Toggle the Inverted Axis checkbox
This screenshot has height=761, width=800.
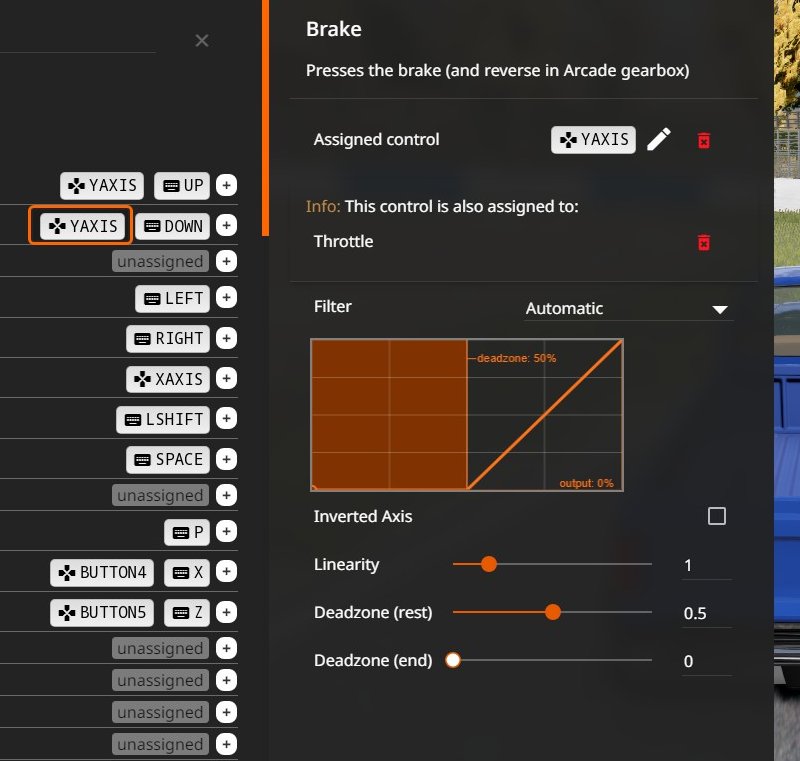[716, 516]
